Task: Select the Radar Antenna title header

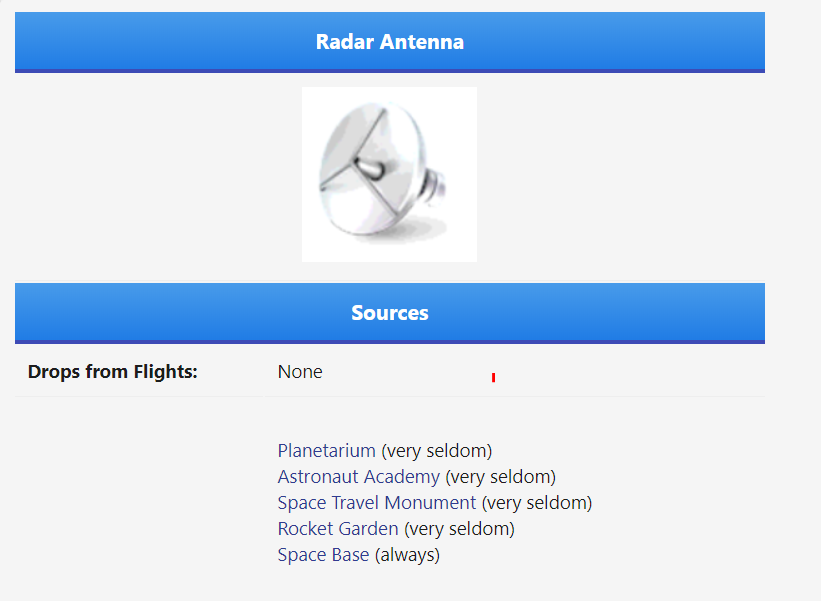Action: (x=390, y=42)
